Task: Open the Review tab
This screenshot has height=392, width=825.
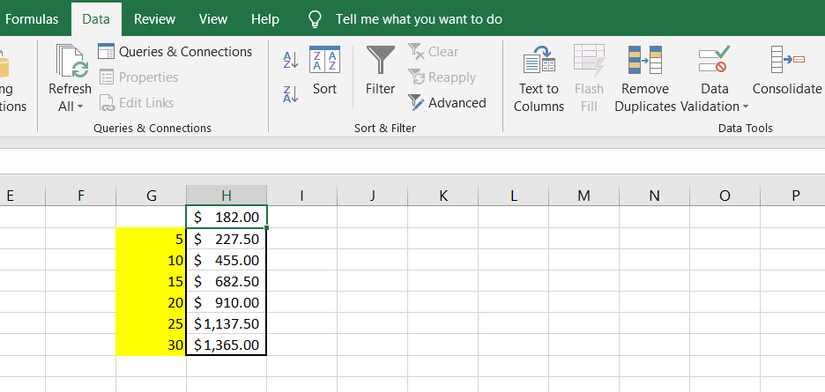Action: [154, 19]
